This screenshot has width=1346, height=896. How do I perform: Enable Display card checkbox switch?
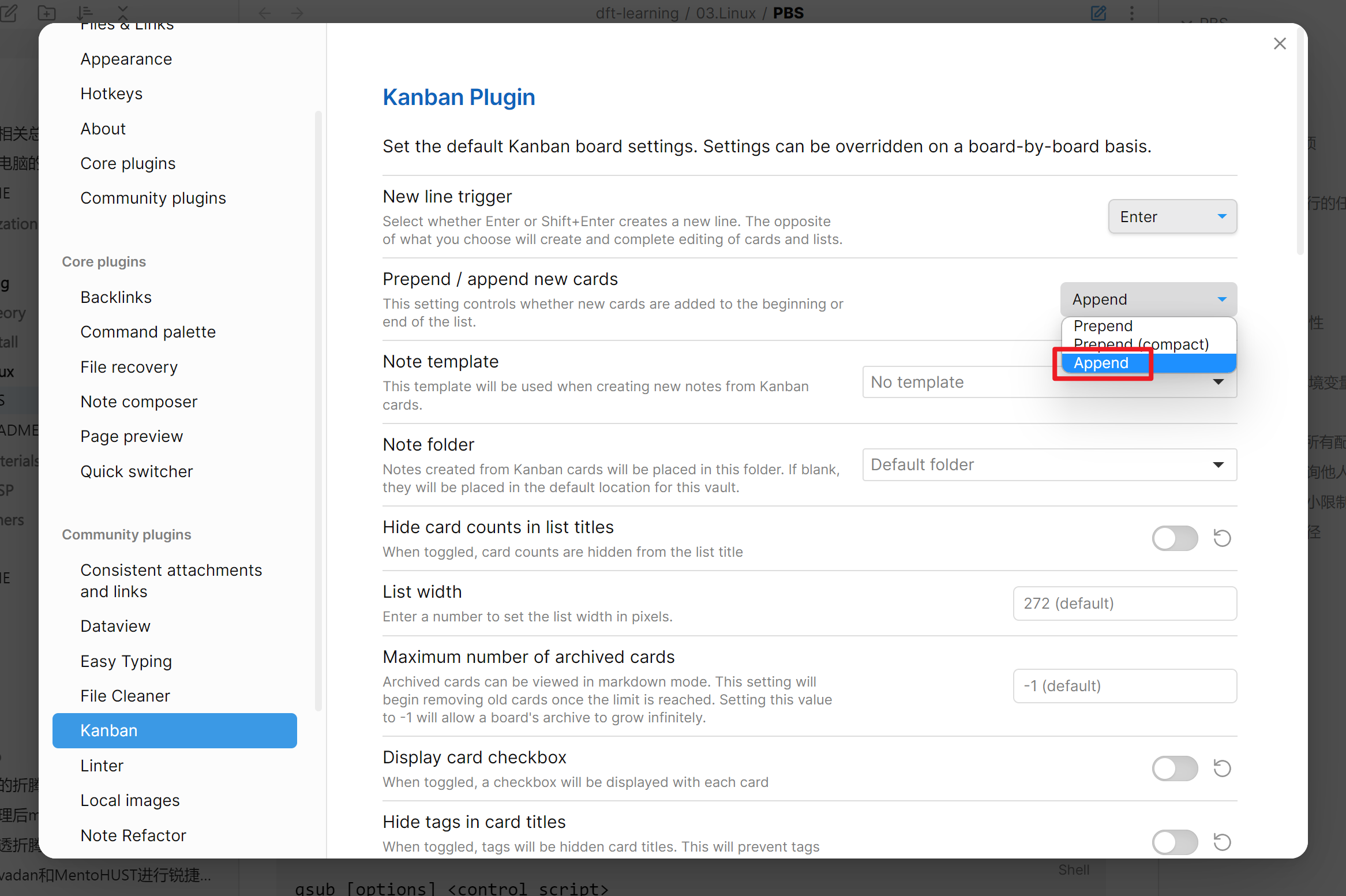pyautogui.click(x=1175, y=768)
